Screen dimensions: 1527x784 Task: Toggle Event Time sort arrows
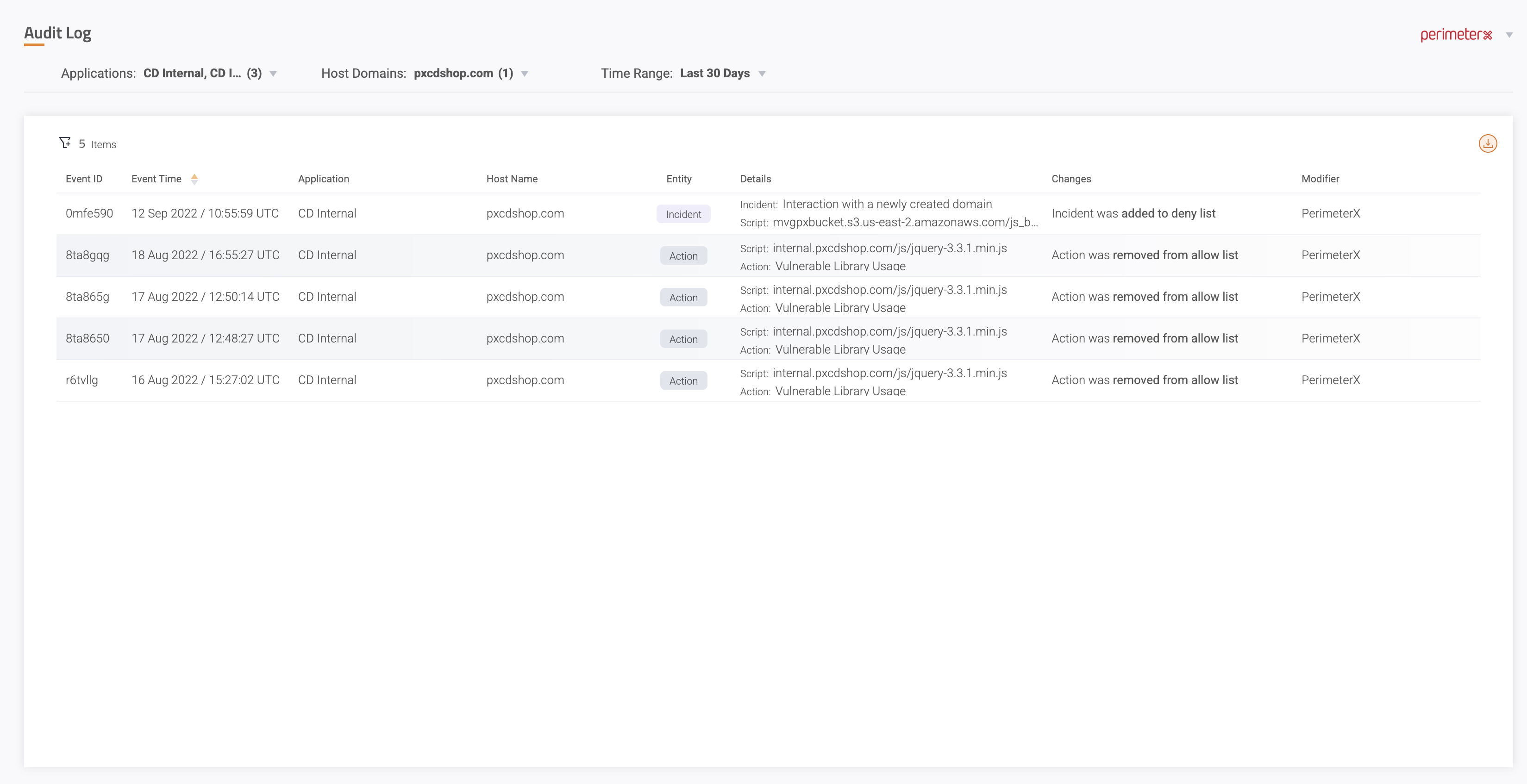194,179
